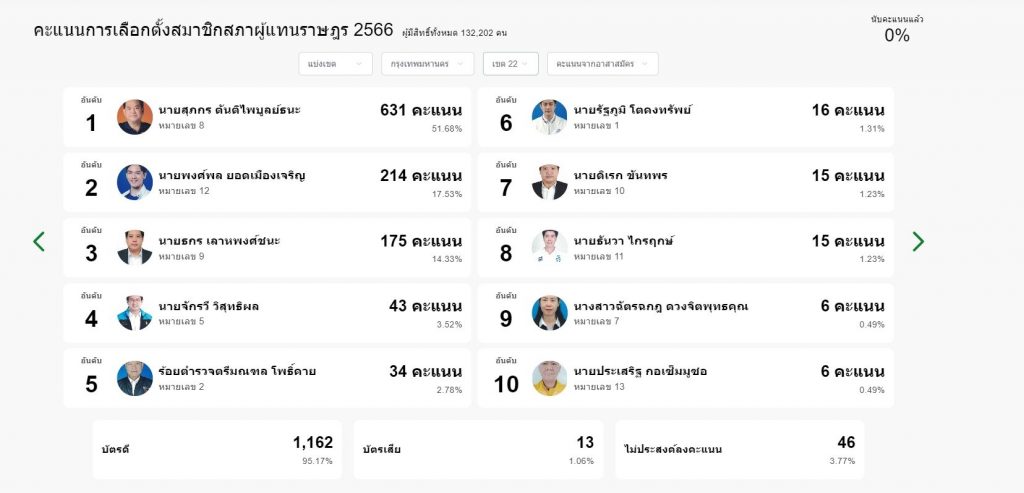Click the ไม่ประสงค์ลงคะแนน 46 summary box
The width and height of the screenshot is (1024, 493).
point(739,449)
